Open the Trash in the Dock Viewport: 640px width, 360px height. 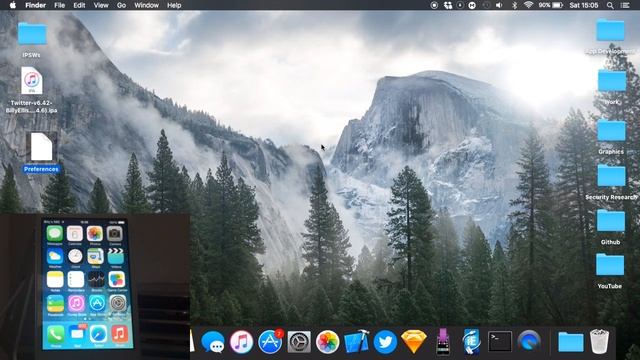[x=599, y=341]
